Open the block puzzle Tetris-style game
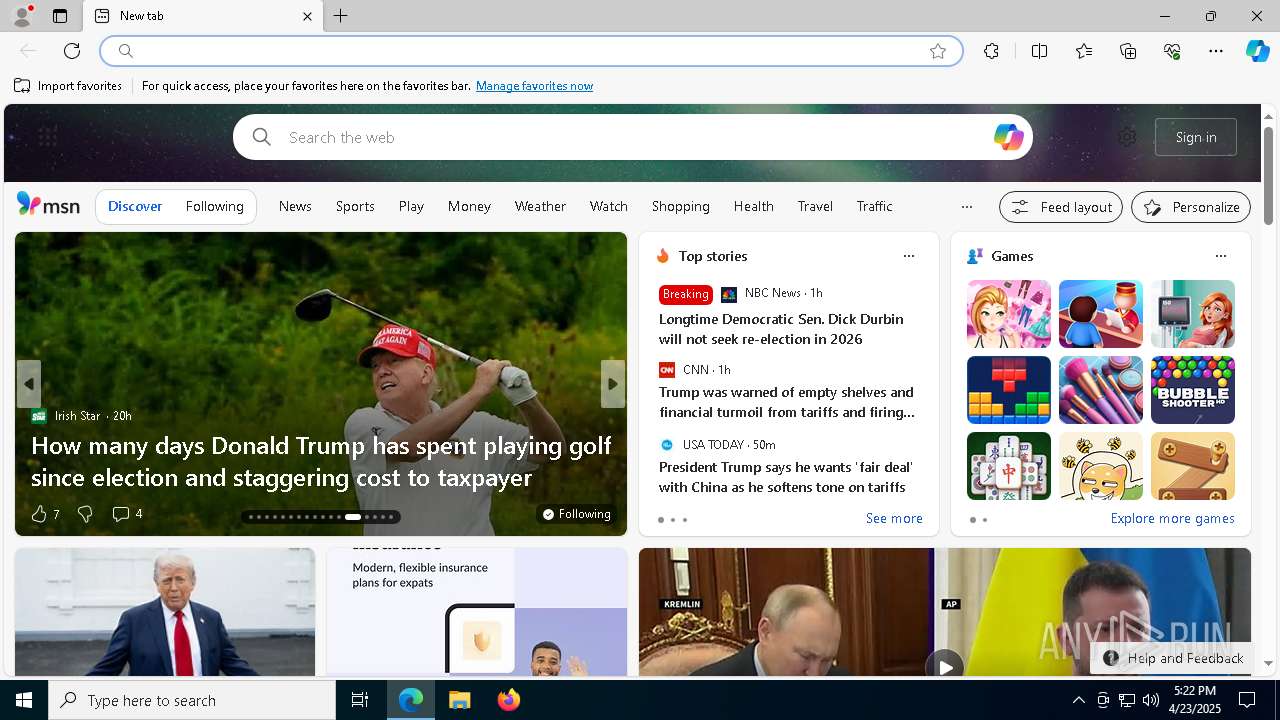Image resolution: width=1280 pixels, height=720 pixels. 1008,390
